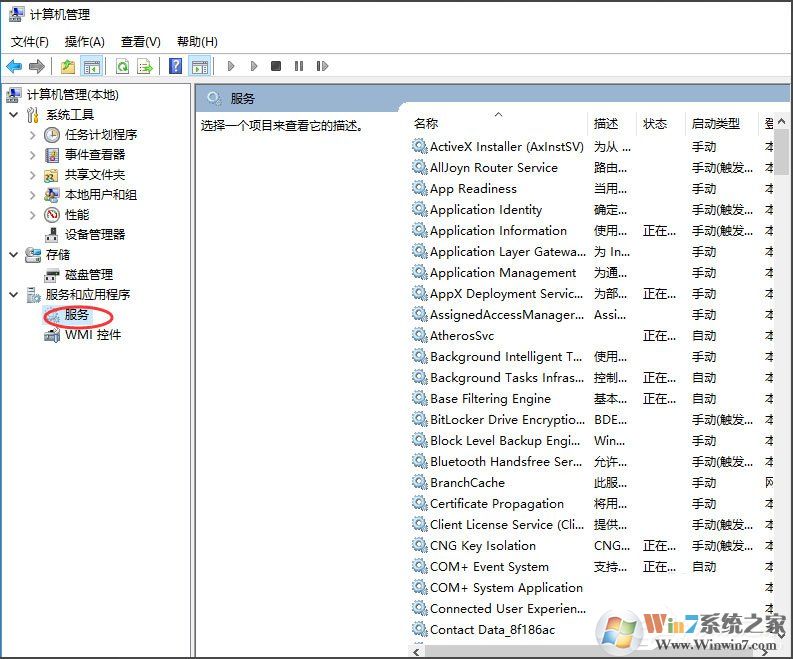Click the Pause Service icon
The height and width of the screenshot is (659, 793).
[x=299, y=66]
